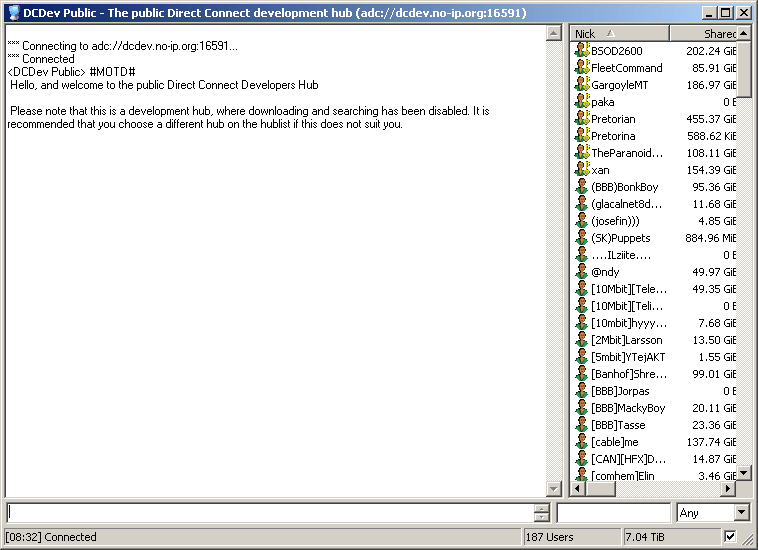This screenshot has height=550, width=758.
Task: Toggle the user list checkbox in status bar
Action: point(730,536)
